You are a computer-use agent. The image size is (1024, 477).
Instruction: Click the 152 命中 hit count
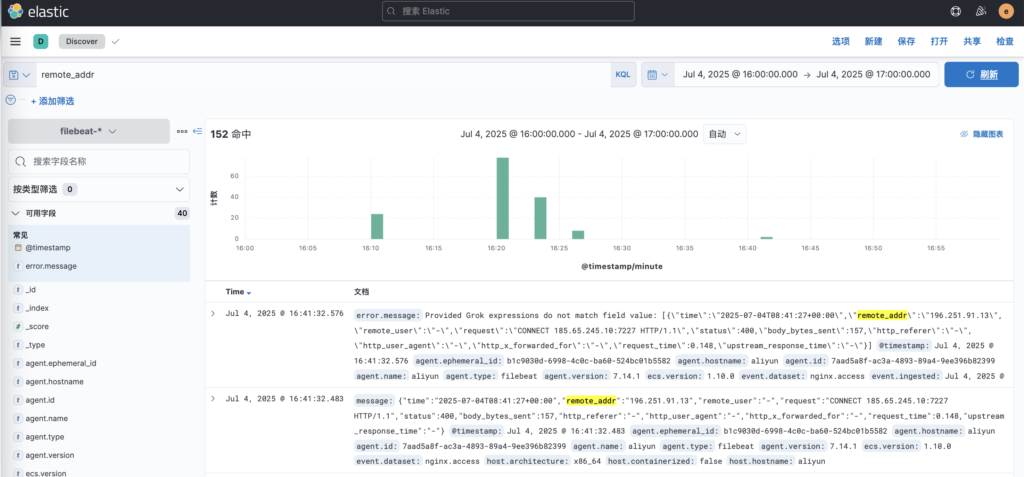231,134
